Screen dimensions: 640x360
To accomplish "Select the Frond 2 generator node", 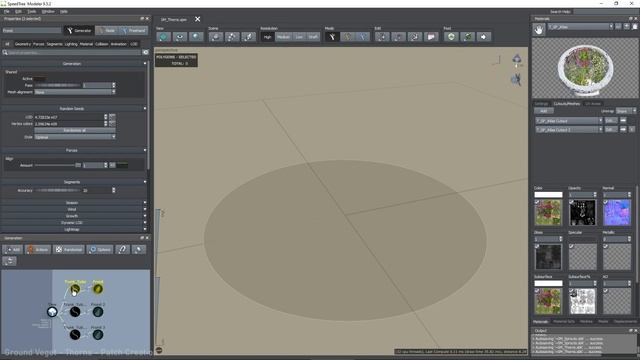I will (98, 312).
